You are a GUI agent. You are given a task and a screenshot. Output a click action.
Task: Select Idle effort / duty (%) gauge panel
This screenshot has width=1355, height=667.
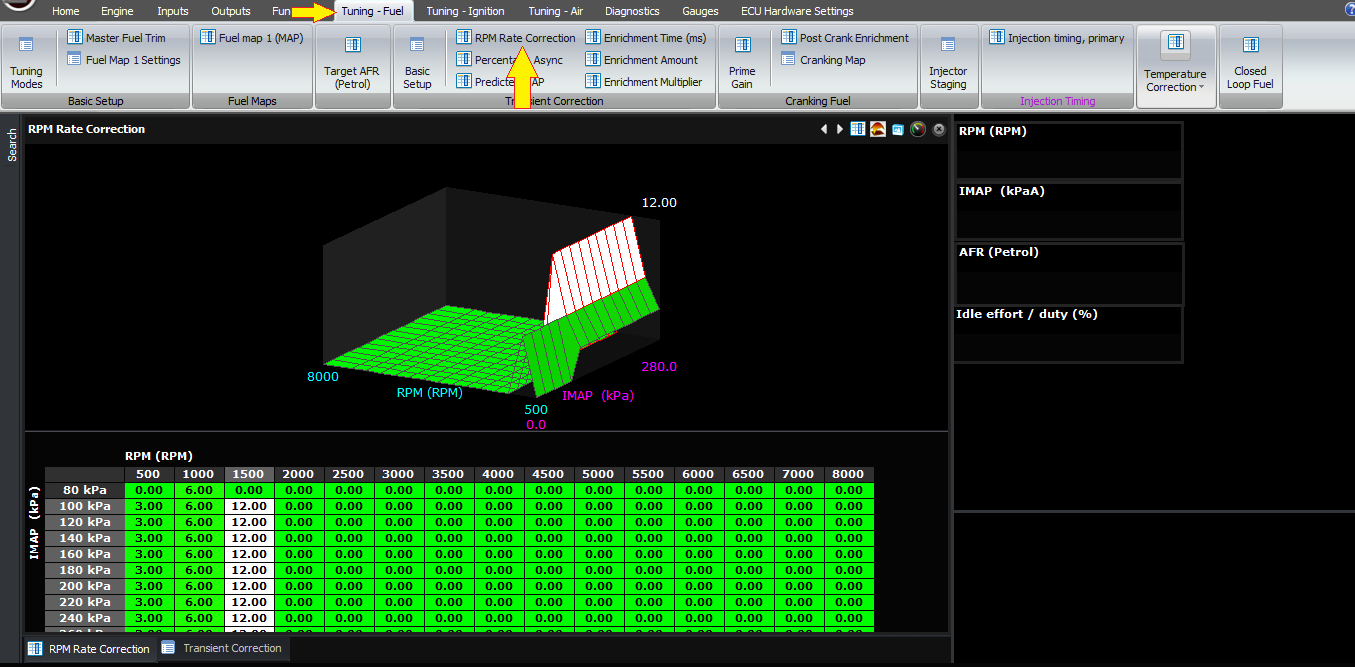tap(1068, 334)
